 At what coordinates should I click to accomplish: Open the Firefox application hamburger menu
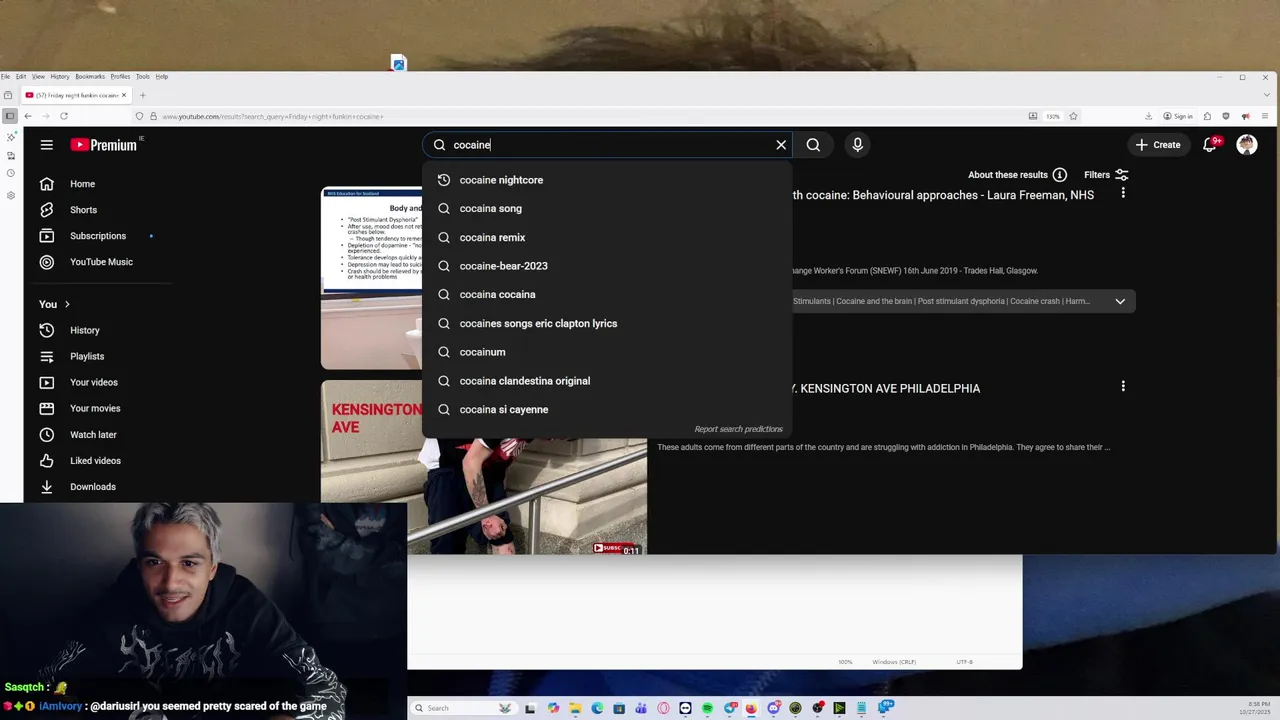1265,116
